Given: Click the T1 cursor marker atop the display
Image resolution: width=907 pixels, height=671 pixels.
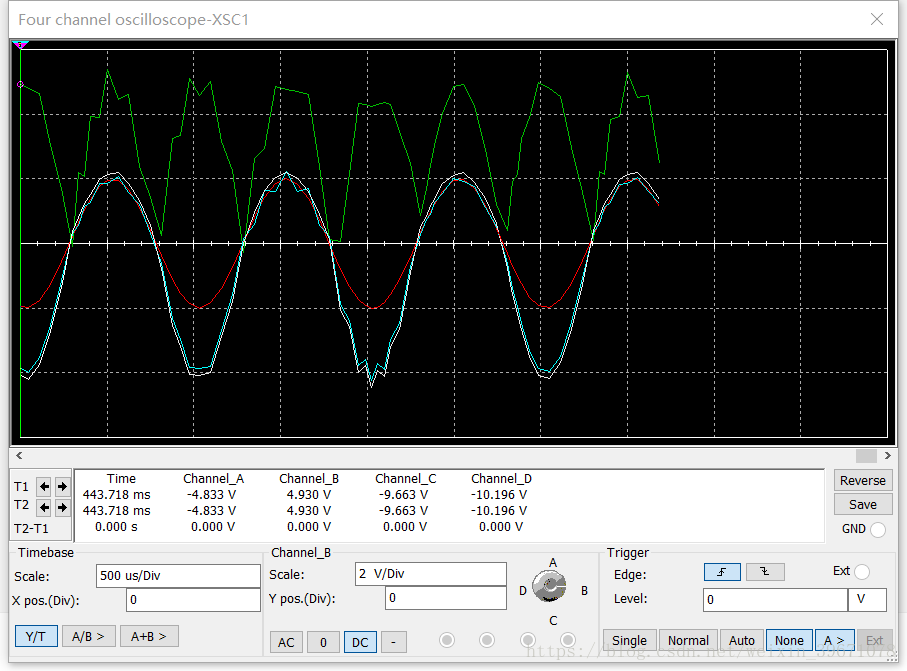Looking at the screenshot, I should coord(20,45).
